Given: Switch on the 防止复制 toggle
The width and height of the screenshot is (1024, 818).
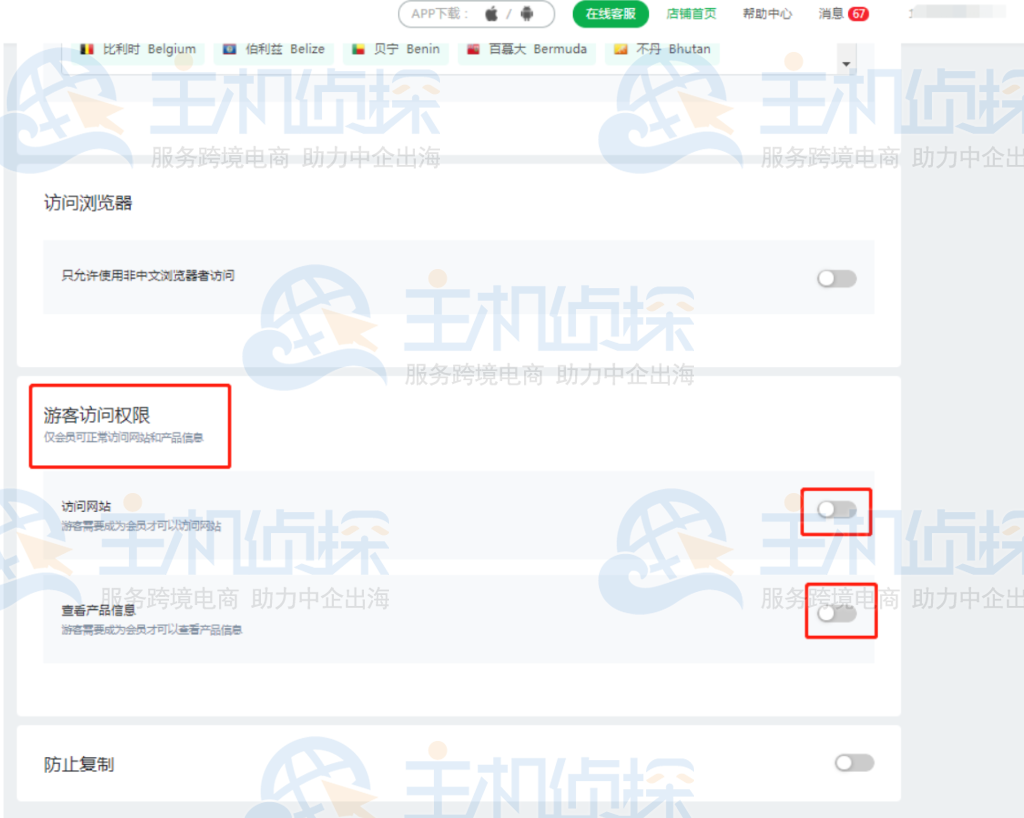Looking at the screenshot, I should coord(853,762).
